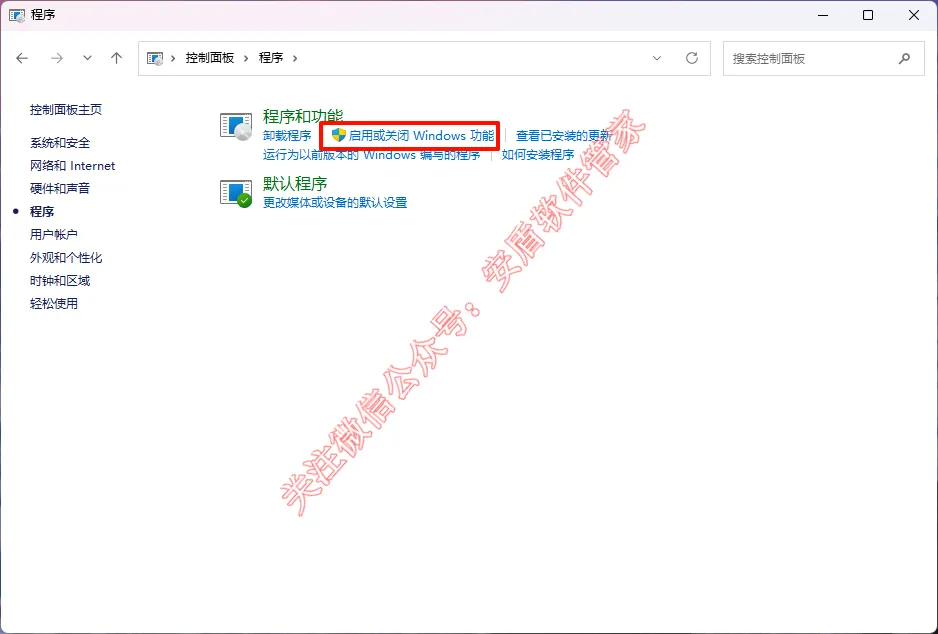The image size is (938, 634).
Task: Minimize the 程序 window
Action: 823,16
